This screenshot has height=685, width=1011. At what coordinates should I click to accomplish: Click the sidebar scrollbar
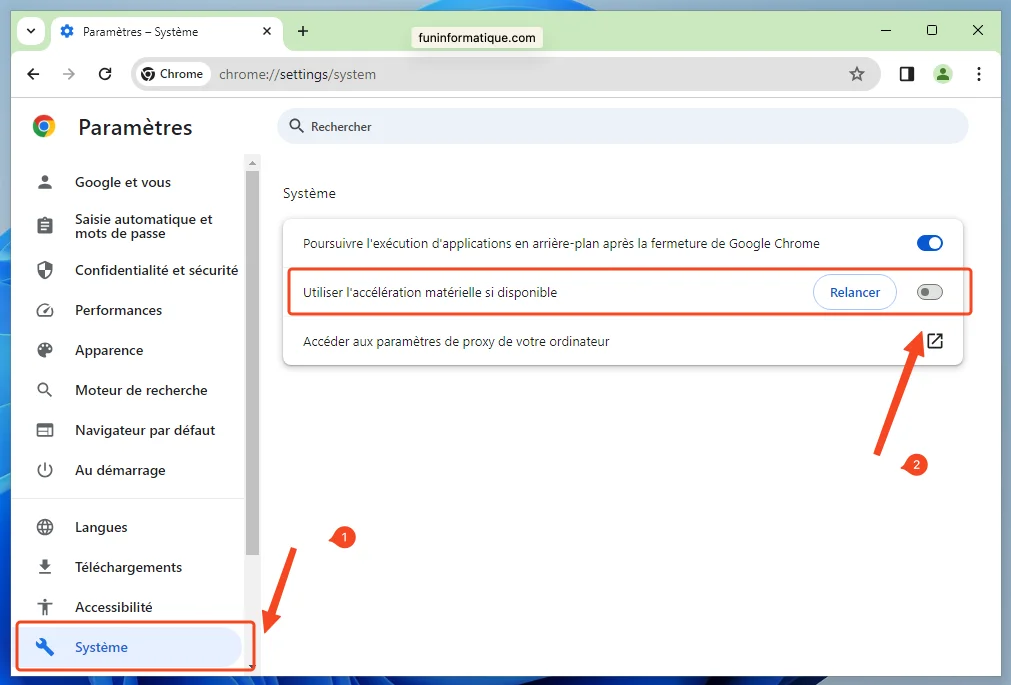[252, 400]
